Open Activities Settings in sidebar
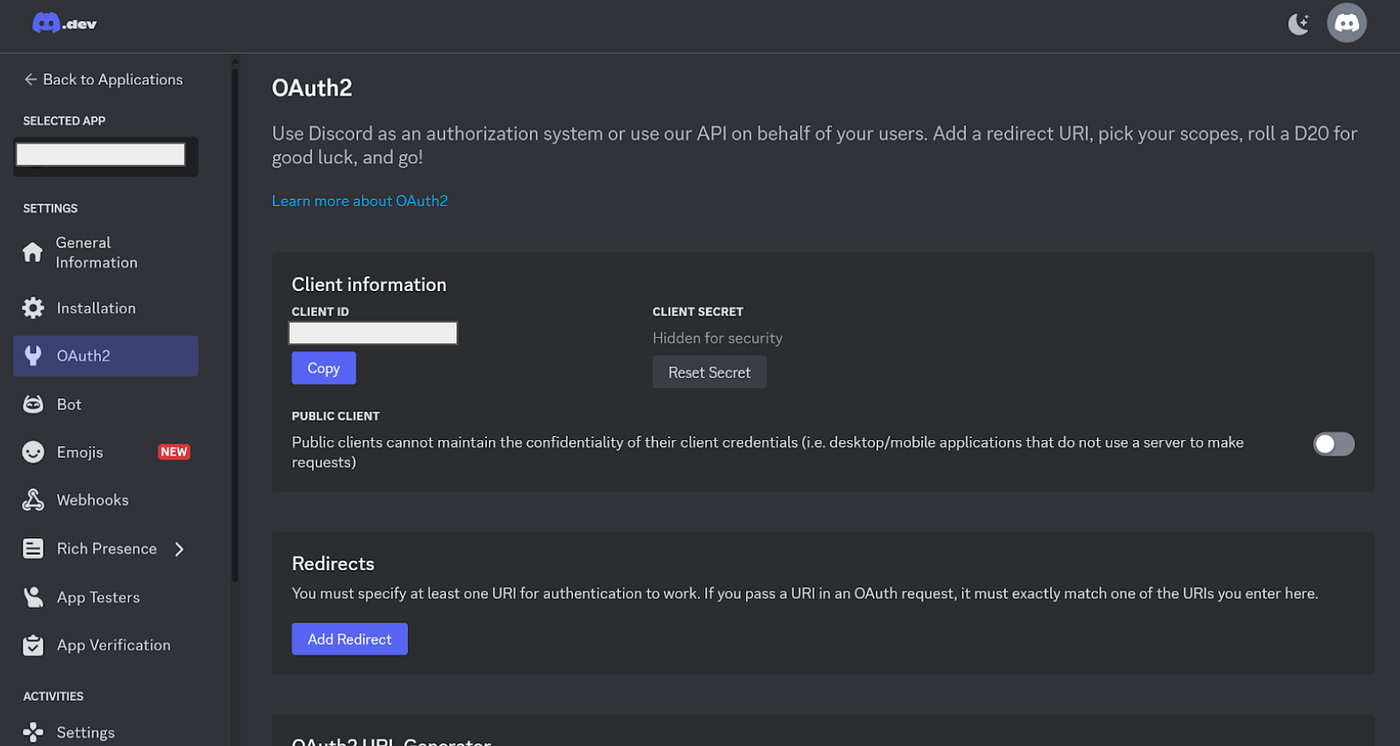1400x746 pixels. tap(106, 732)
